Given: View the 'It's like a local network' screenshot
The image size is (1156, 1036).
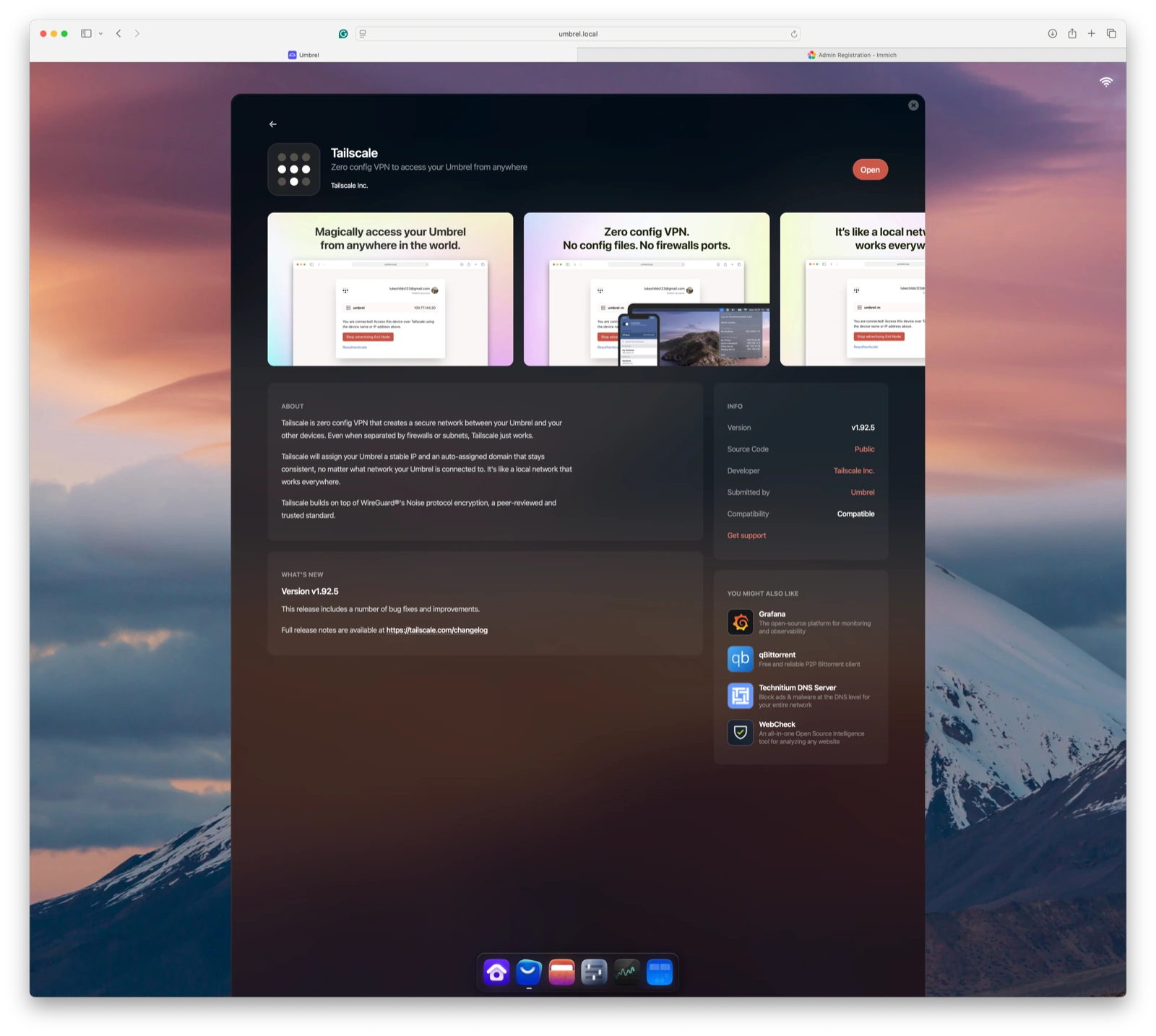Looking at the screenshot, I should [x=853, y=289].
